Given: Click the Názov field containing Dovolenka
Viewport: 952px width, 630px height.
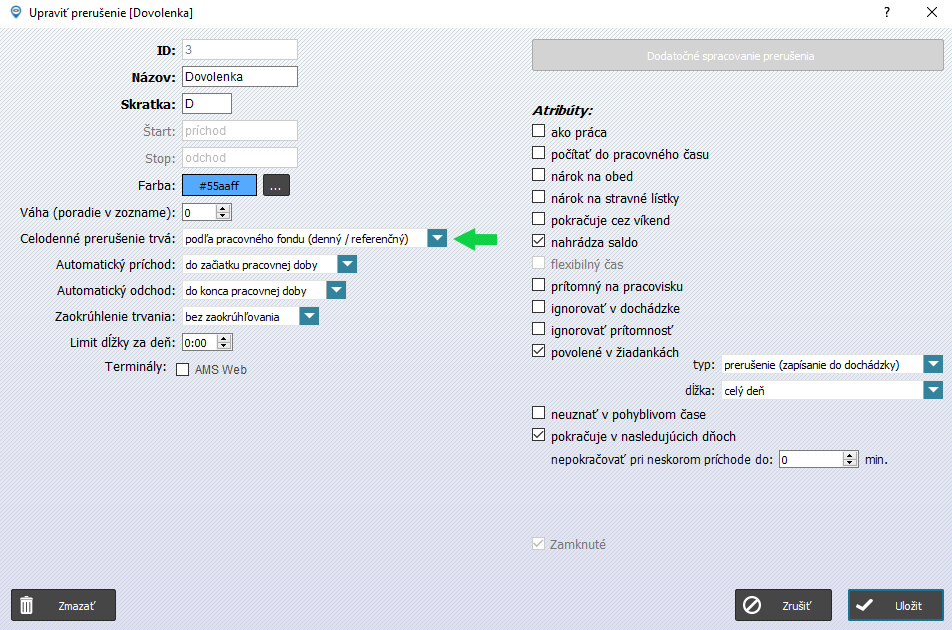Looking at the screenshot, I should click(240, 76).
